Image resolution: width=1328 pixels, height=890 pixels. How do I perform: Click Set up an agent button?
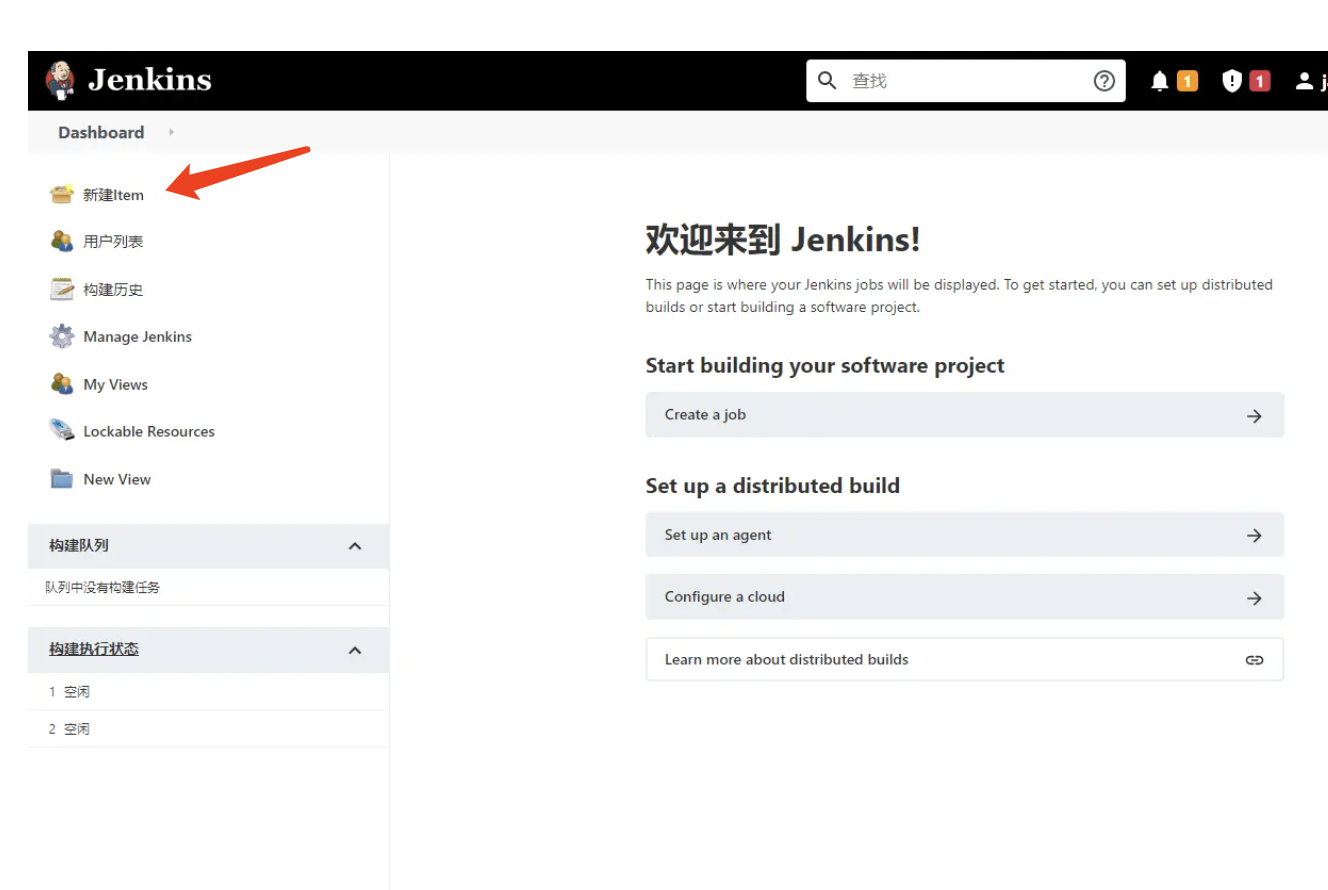[965, 535]
